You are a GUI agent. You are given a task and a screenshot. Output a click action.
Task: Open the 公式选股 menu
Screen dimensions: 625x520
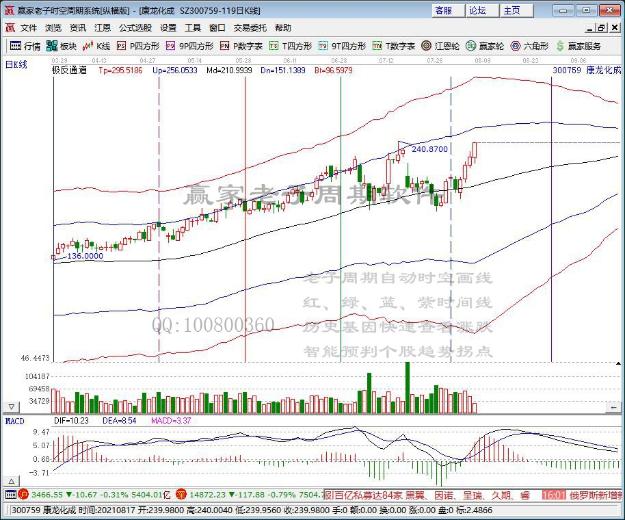click(136, 28)
